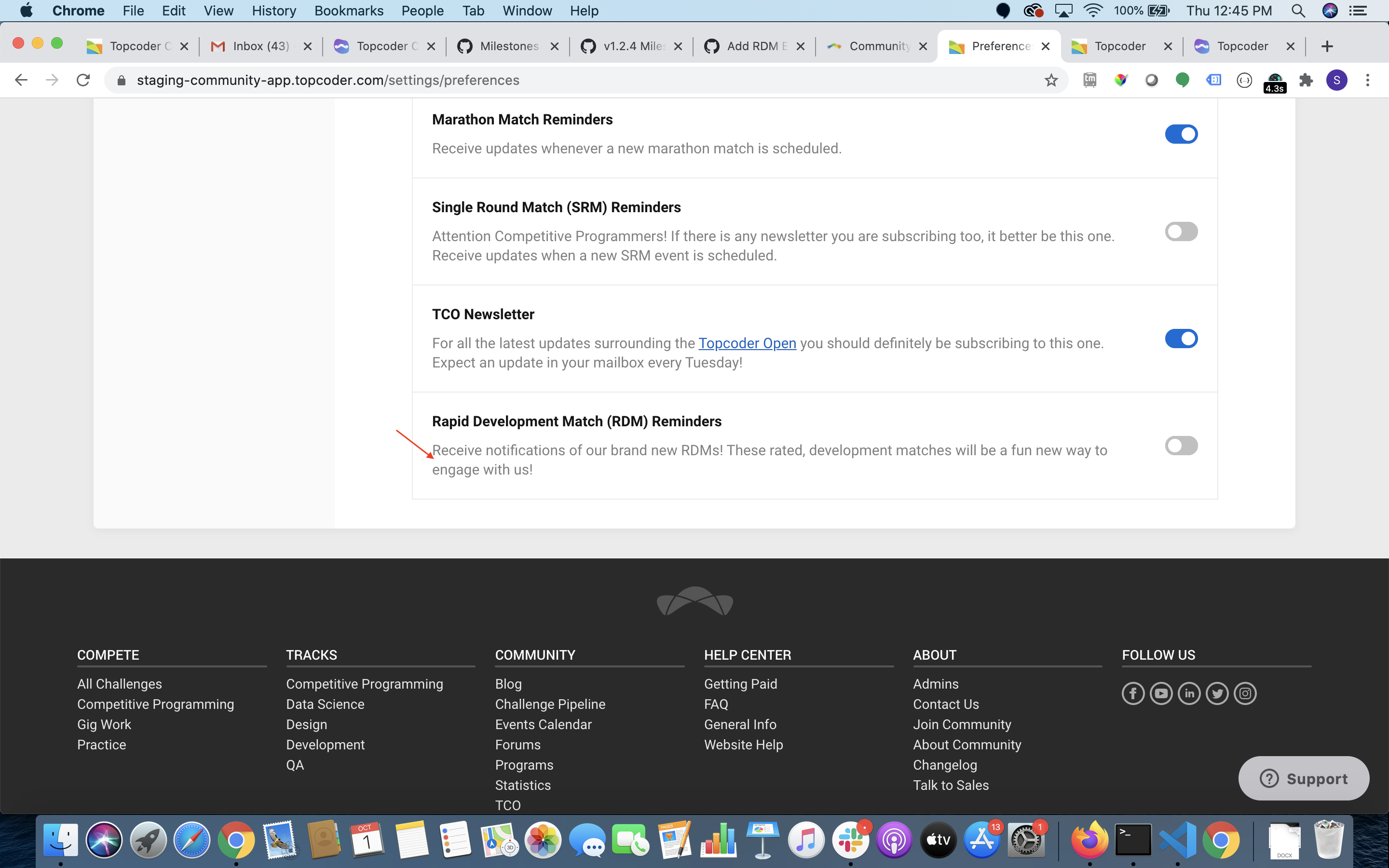Open Slack from the dock
Screen dimensions: 1389x868
point(850,841)
